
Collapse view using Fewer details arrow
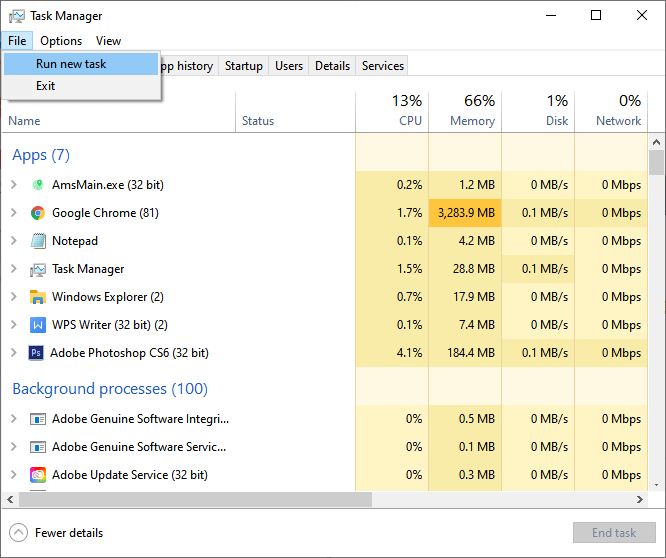(18, 533)
